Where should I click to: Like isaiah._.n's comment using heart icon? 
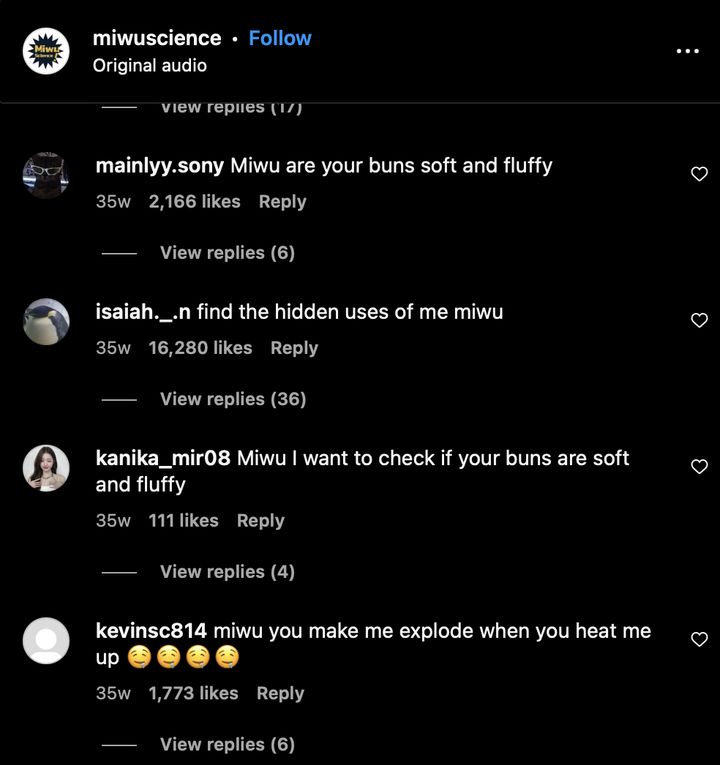[x=700, y=320]
